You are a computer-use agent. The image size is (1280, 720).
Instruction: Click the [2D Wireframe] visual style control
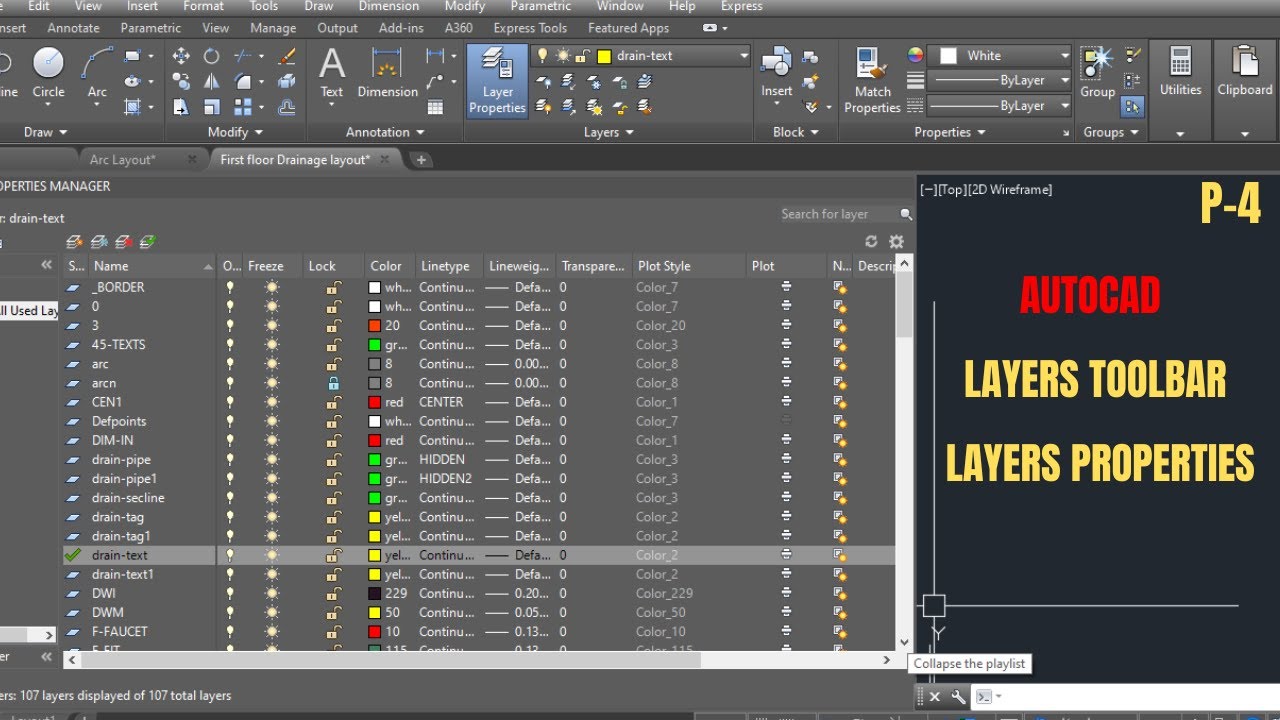coord(1010,189)
